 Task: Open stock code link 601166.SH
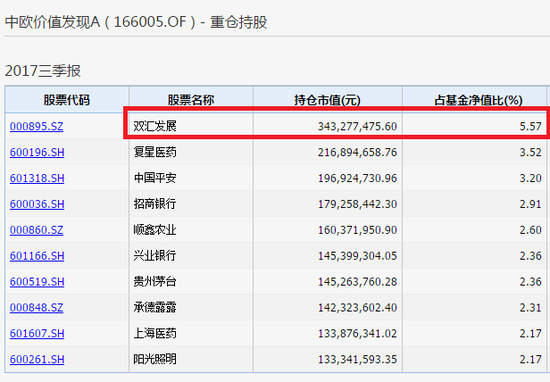37,256
